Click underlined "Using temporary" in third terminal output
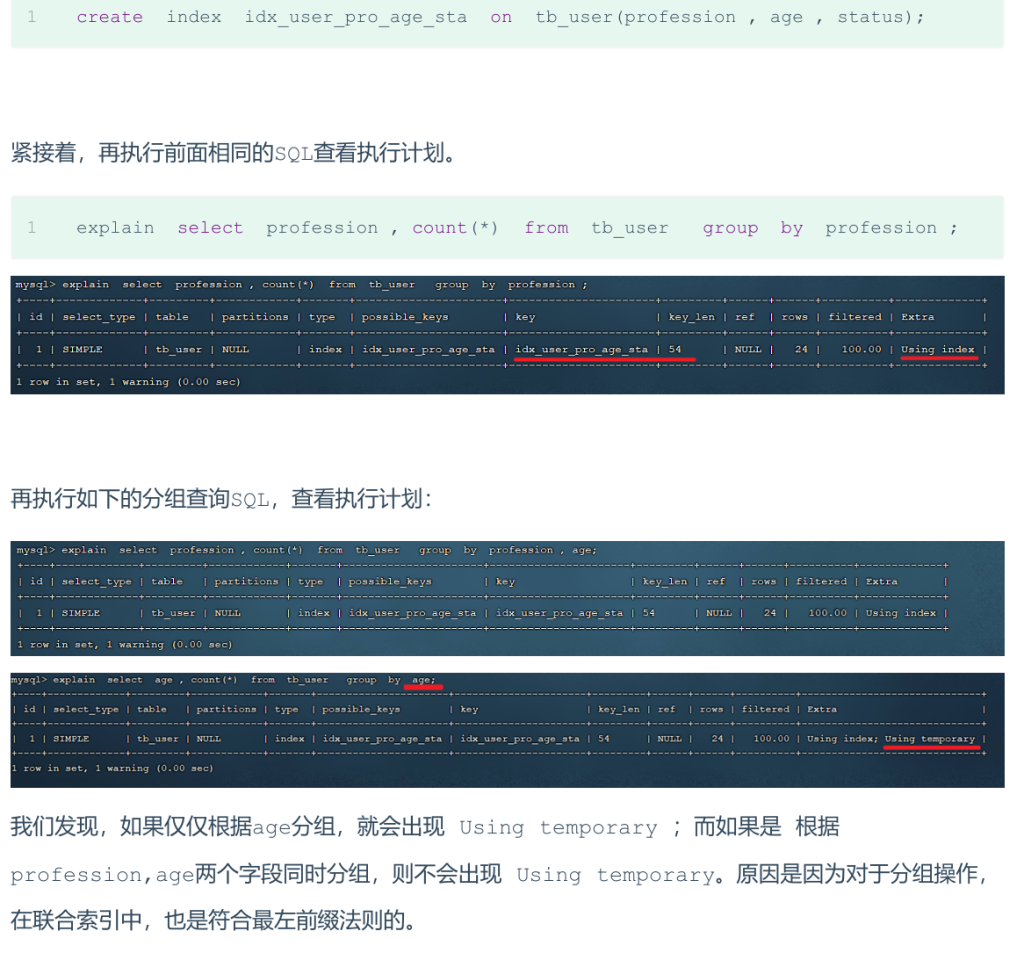The width and height of the screenshot is (1024, 960). coord(929,739)
